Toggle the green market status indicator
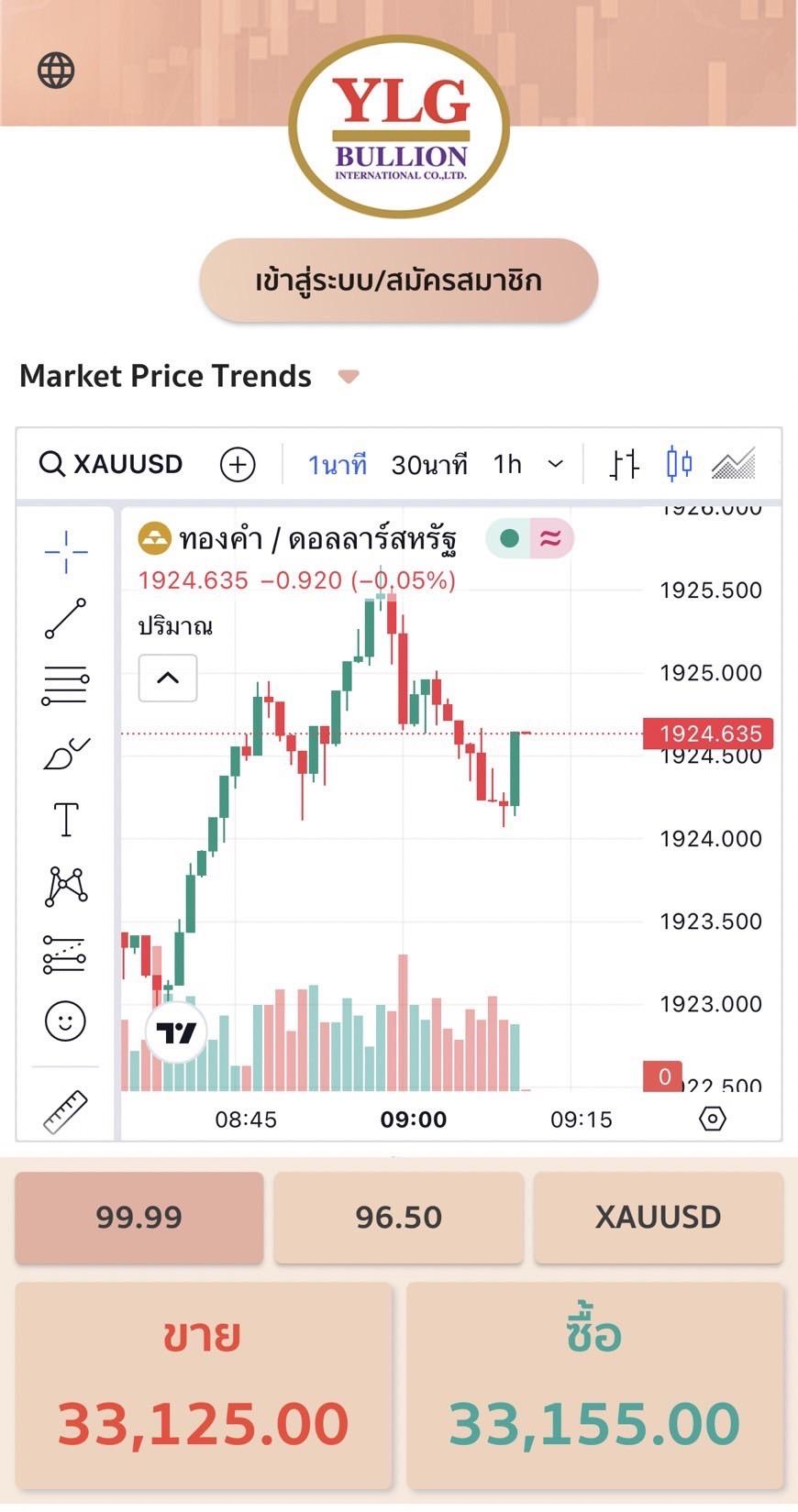The image size is (798, 1512). [510, 538]
